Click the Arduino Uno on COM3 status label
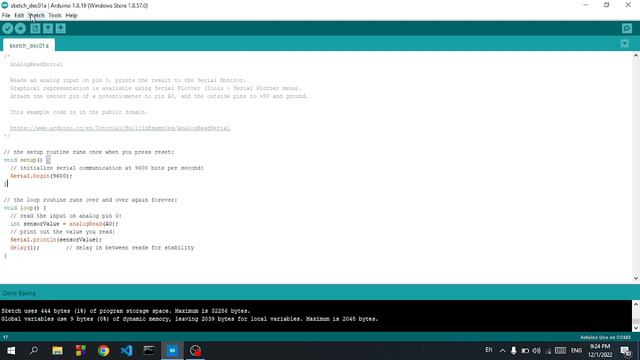Image resolution: width=640 pixels, height=360 pixels. 605,338
